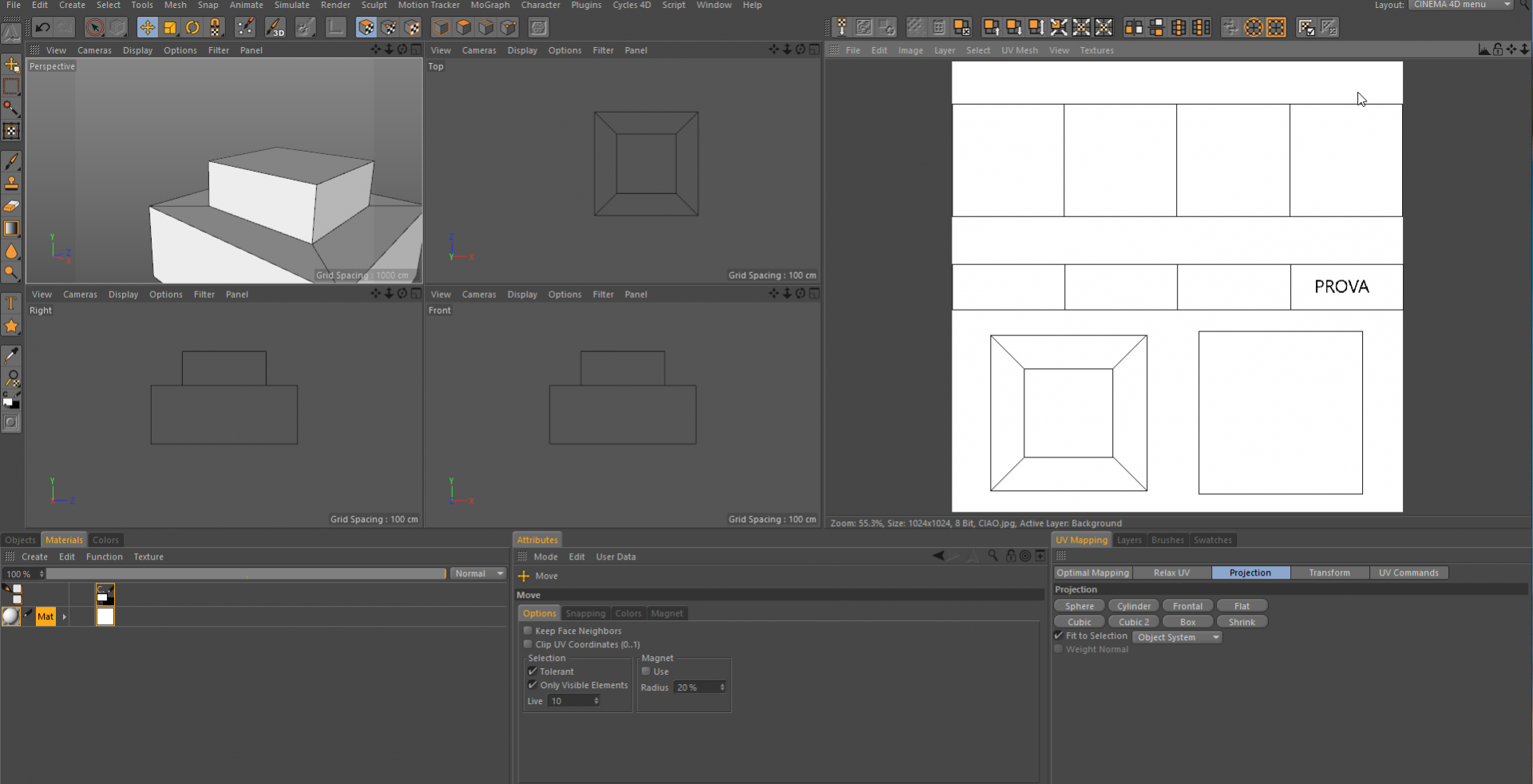This screenshot has width=1533, height=784.
Task: Select the Rotate tool icon
Action: click(x=192, y=28)
